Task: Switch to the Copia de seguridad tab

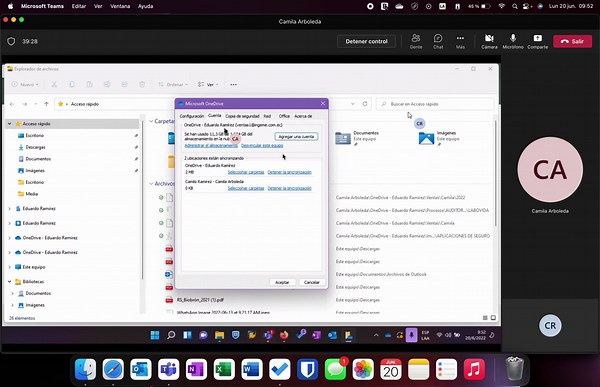Action: 242,116
